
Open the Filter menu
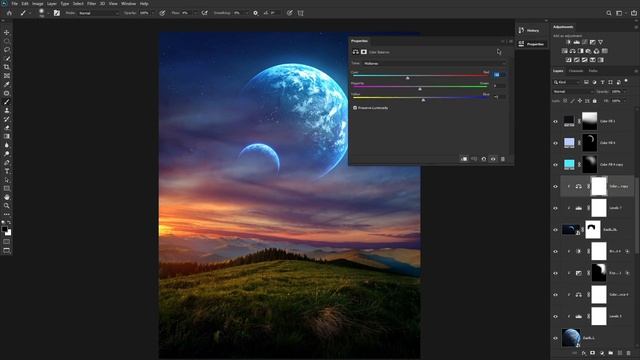91,4
